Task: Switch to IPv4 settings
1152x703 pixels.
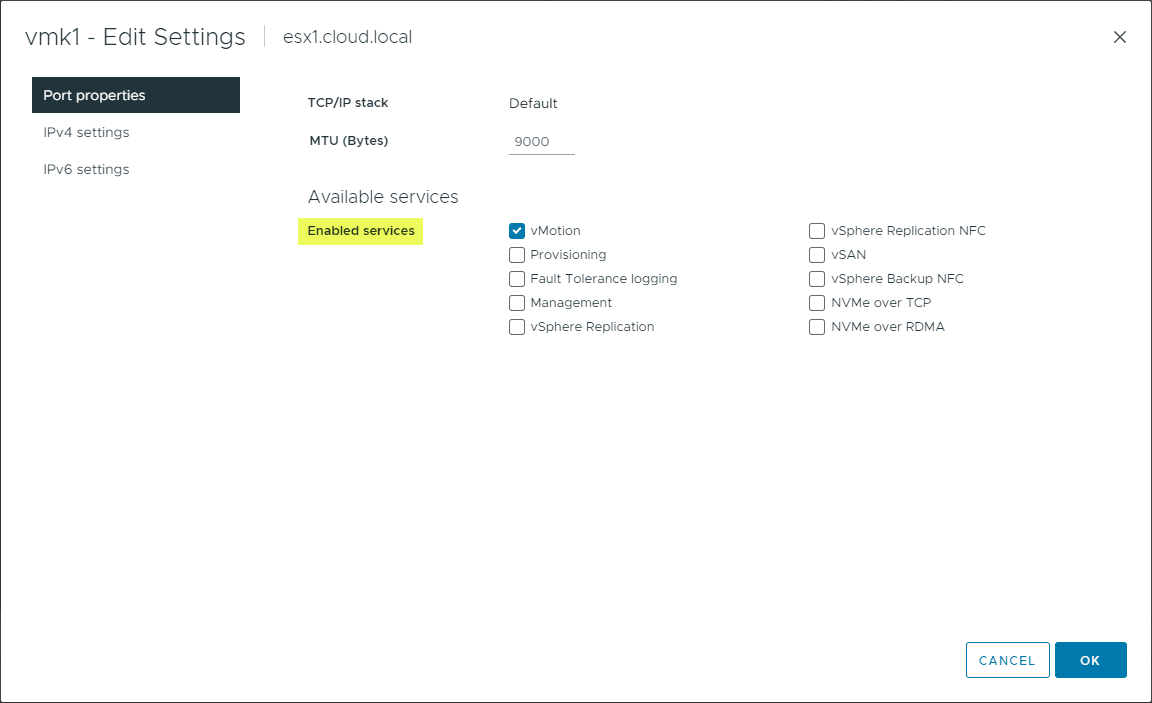Action: (x=86, y=132)
